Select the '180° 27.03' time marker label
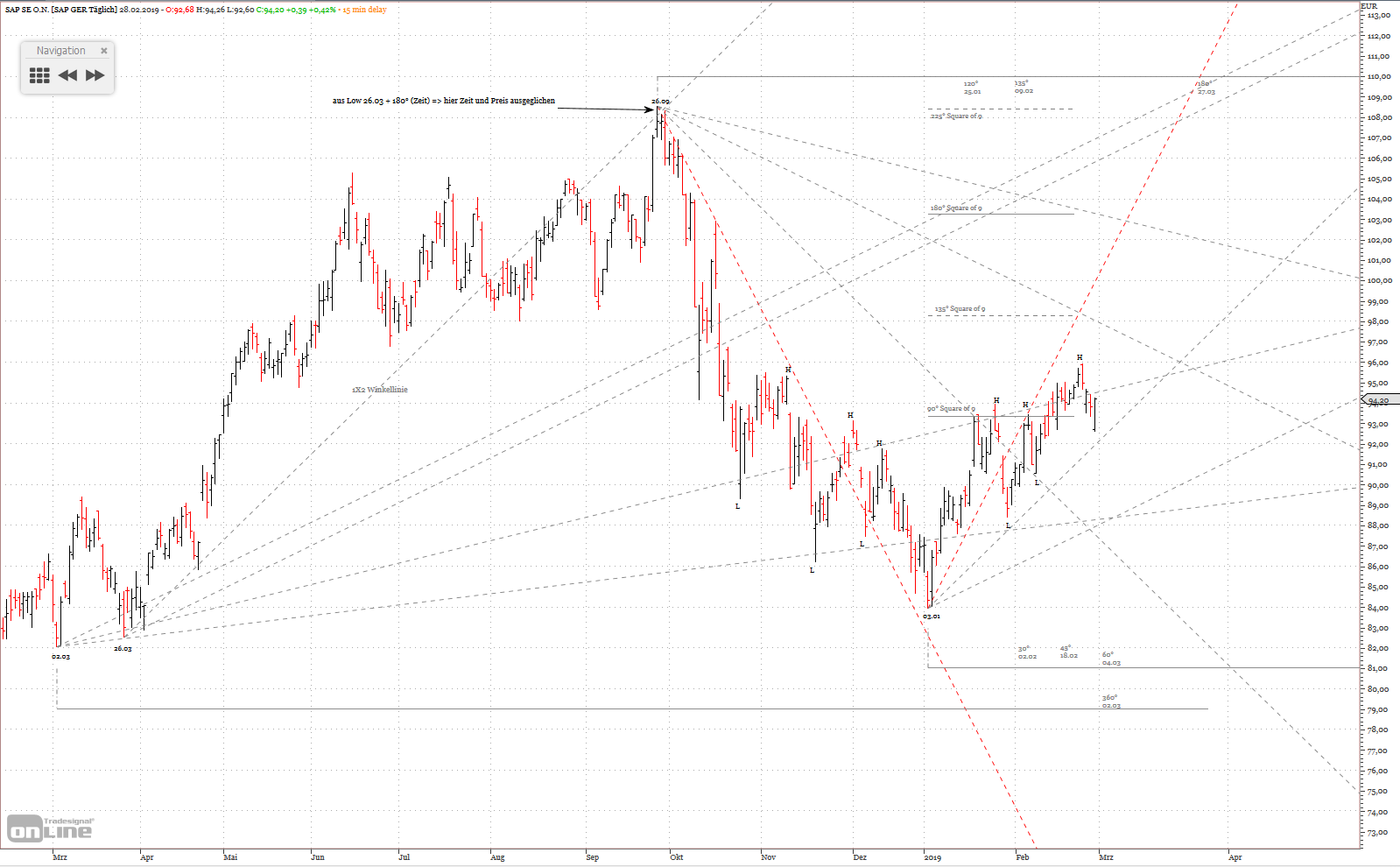 coord(1206,88)
